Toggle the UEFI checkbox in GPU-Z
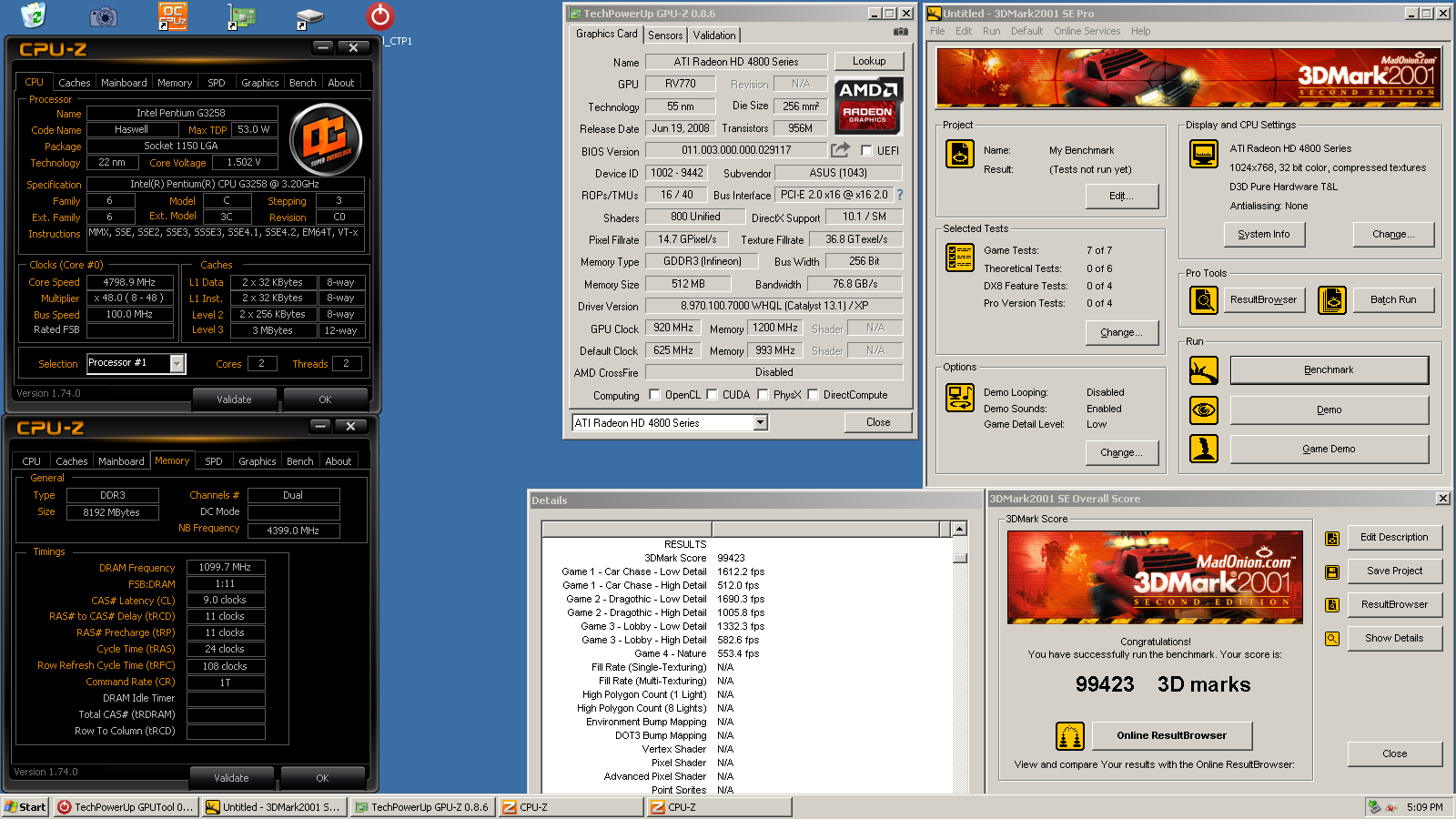Viewport: 1456px width, 819px height. [x=866, y=151]
